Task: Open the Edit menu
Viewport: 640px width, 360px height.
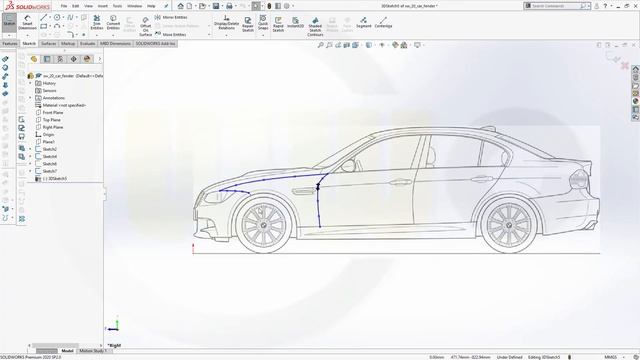Action: click(x=76, y=6)
